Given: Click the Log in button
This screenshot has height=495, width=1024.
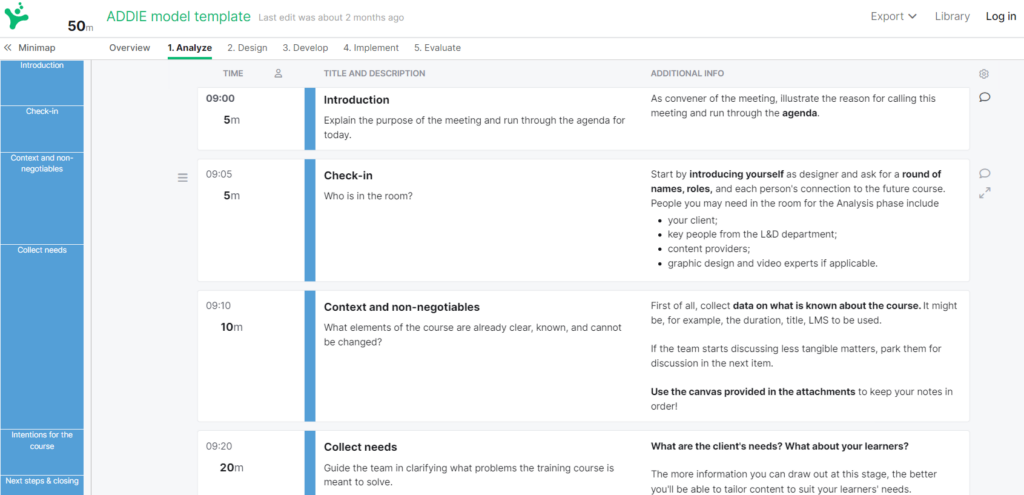Looking at the screenshot, I should [x=1000, y=17].
